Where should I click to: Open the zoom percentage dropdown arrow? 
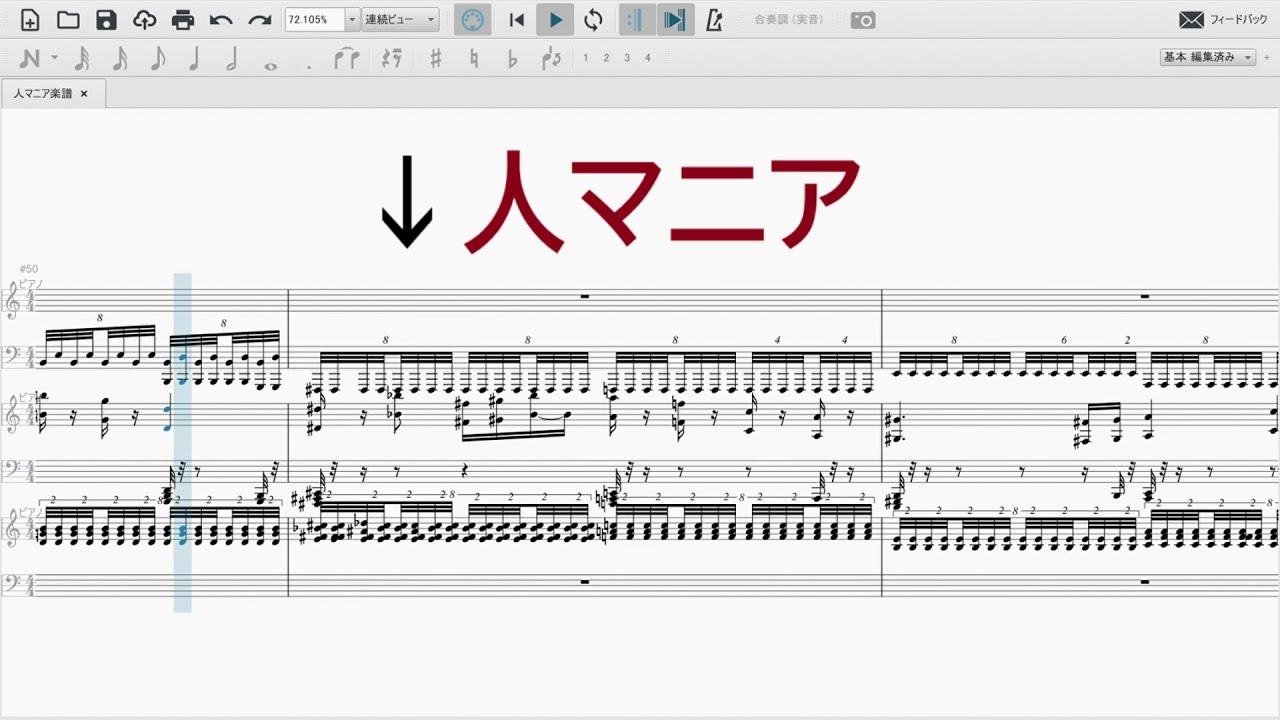click(x=352, y=20)
